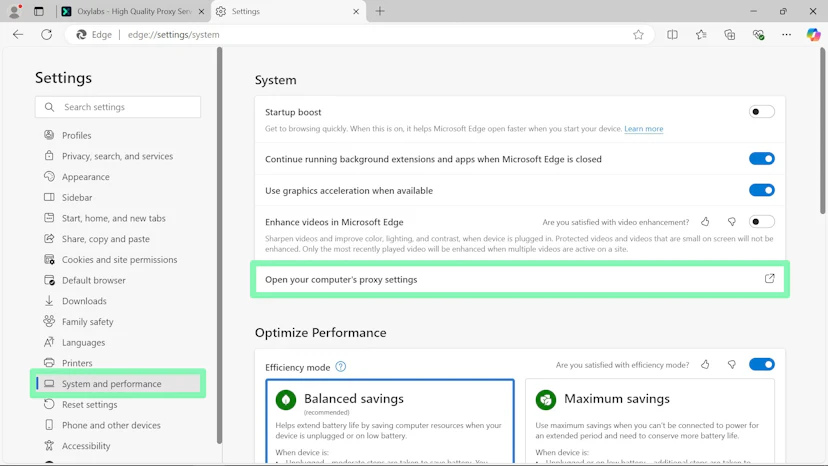
Task: Open Copilot icon in toolbar
Action: click(x=813, y=34)
